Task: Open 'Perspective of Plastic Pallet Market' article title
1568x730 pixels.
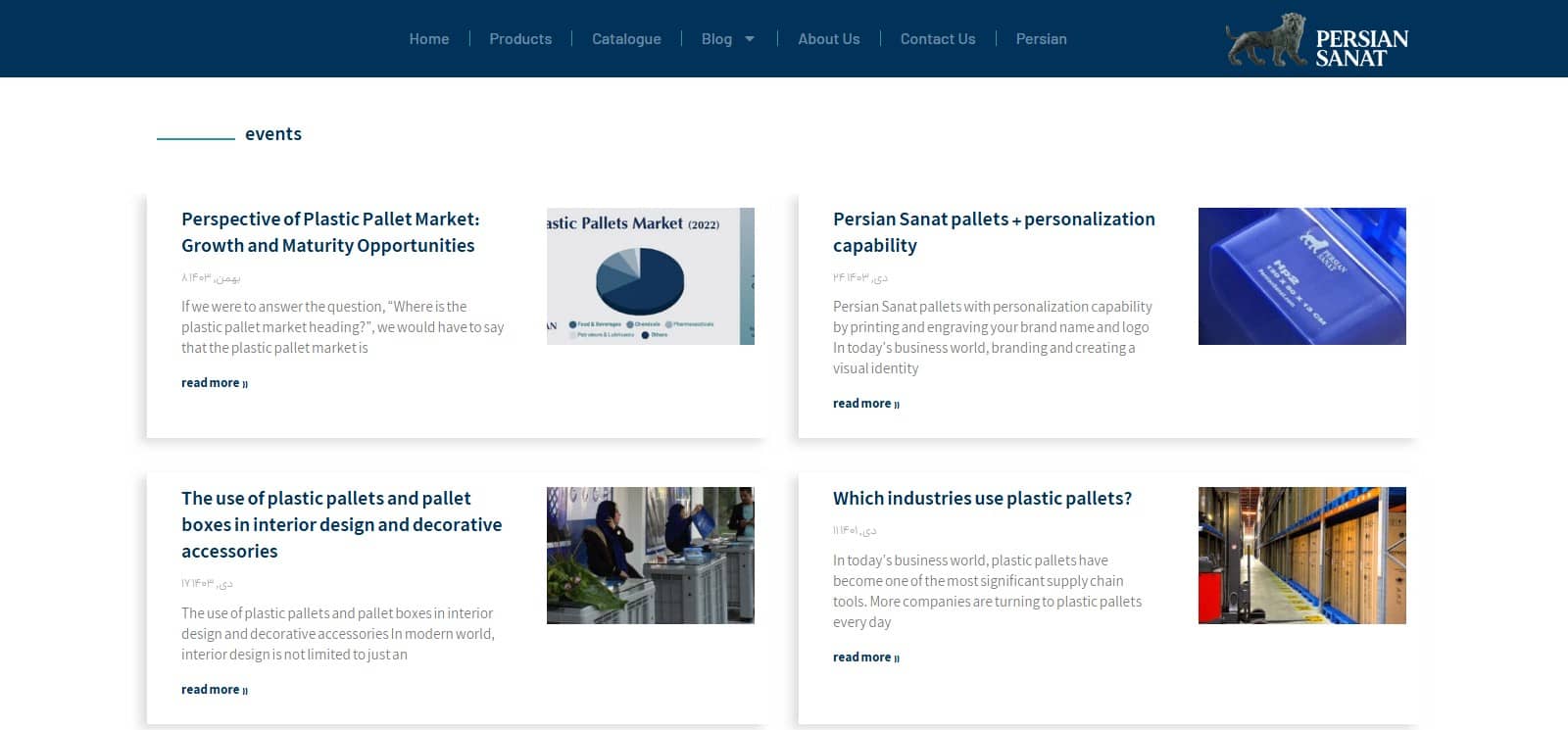Action: click(330, 232)
